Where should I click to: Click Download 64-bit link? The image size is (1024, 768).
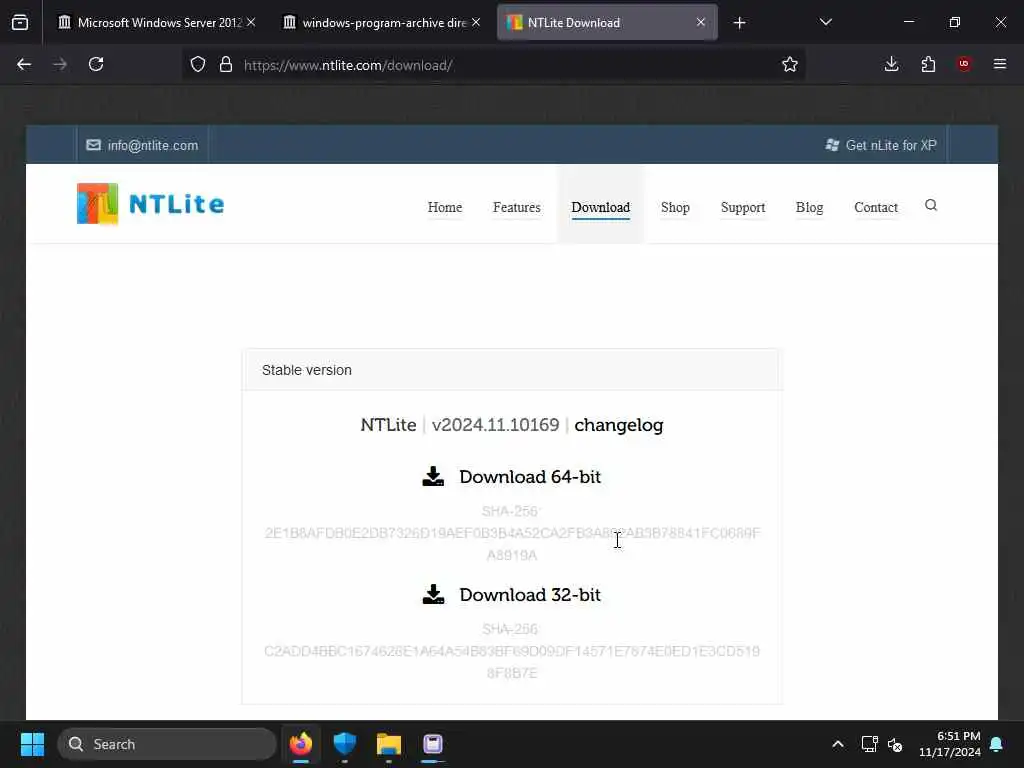530,477
